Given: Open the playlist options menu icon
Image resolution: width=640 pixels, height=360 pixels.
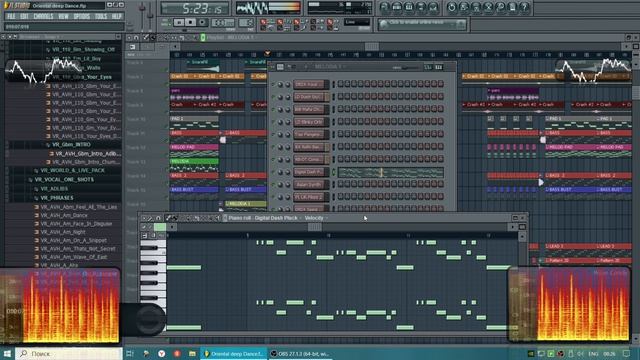Looking at the screenshot, I should (x=129, y=38).
